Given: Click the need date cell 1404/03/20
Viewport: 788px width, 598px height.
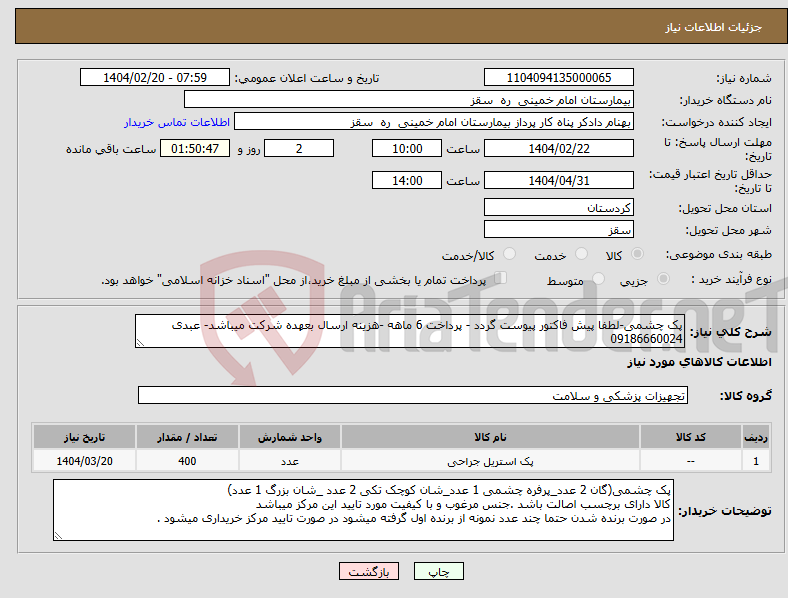Looking at the screenshot, I should [x=84, y=461].
